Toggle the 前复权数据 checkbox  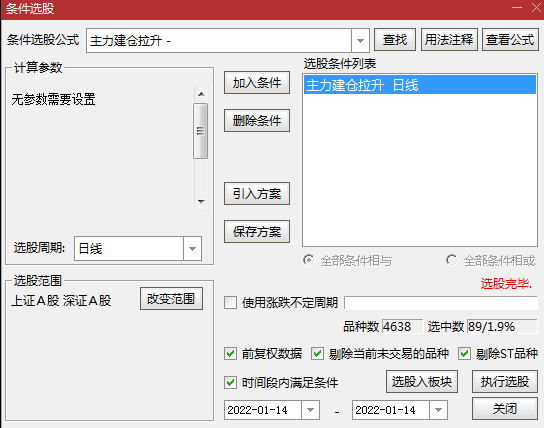[231, 354]
